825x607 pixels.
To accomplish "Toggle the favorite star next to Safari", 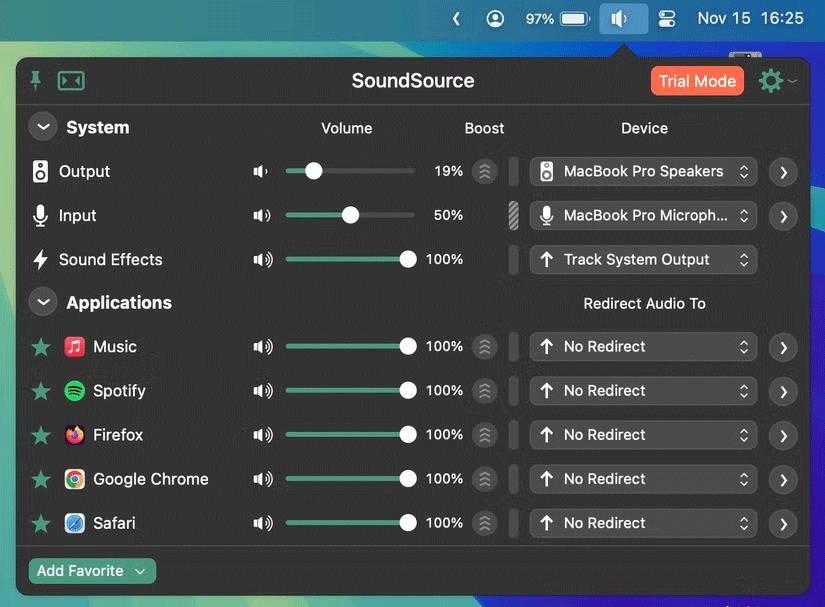I will click(40, 523).
